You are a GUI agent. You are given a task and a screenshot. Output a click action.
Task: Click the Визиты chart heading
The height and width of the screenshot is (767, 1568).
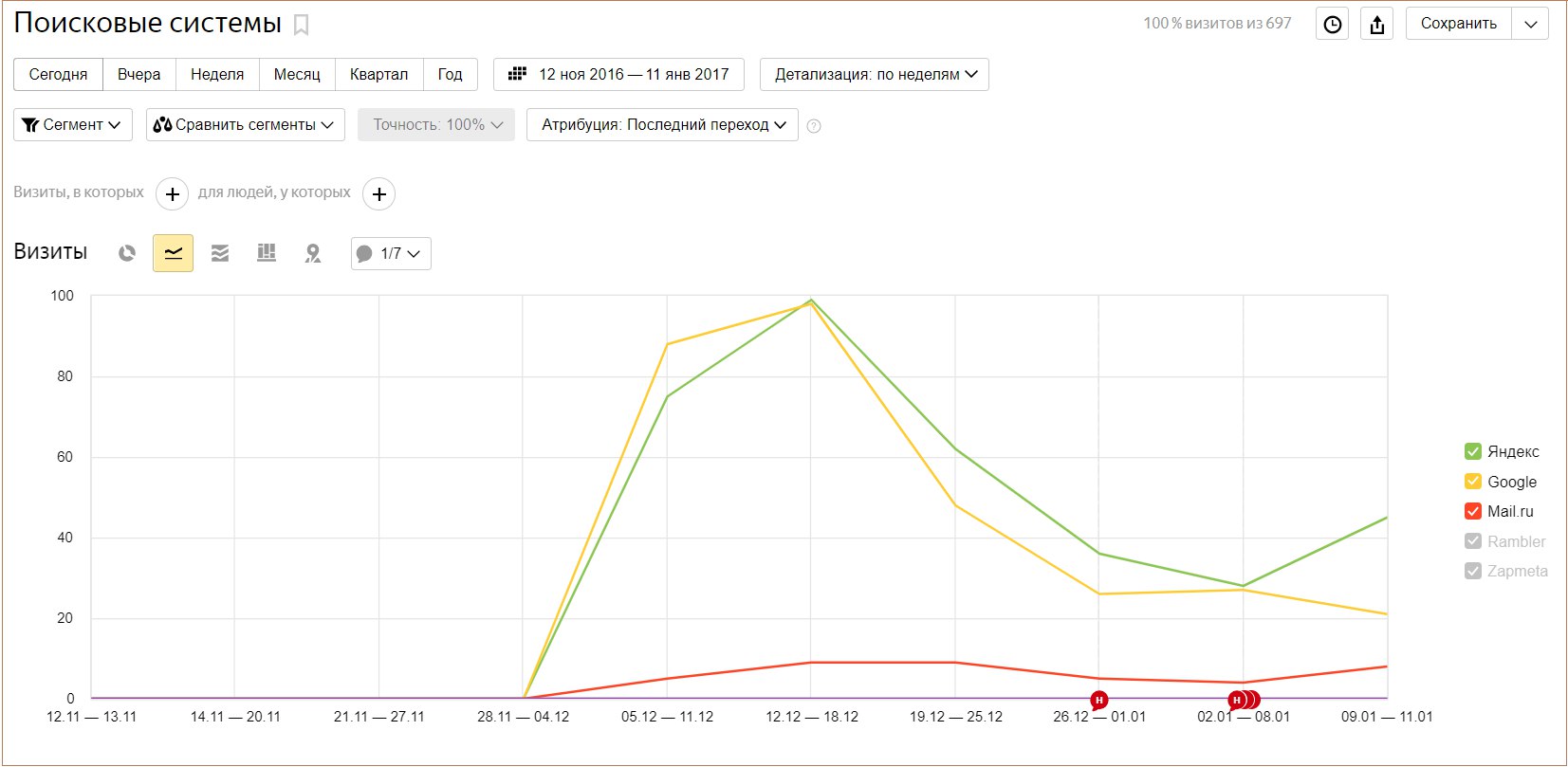[50, 252]
